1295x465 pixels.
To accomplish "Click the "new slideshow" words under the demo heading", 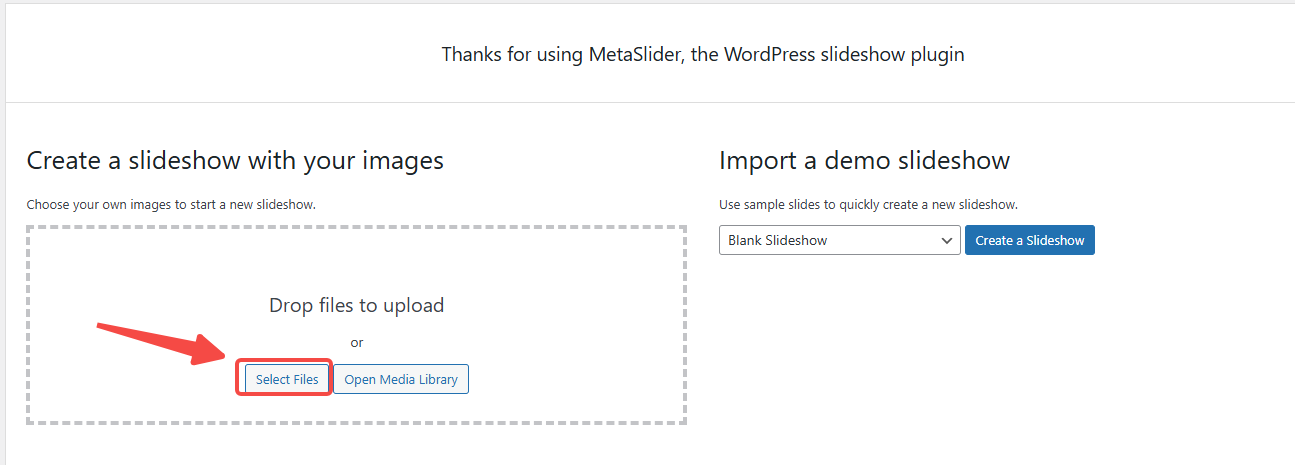I will tap(977, 205).
